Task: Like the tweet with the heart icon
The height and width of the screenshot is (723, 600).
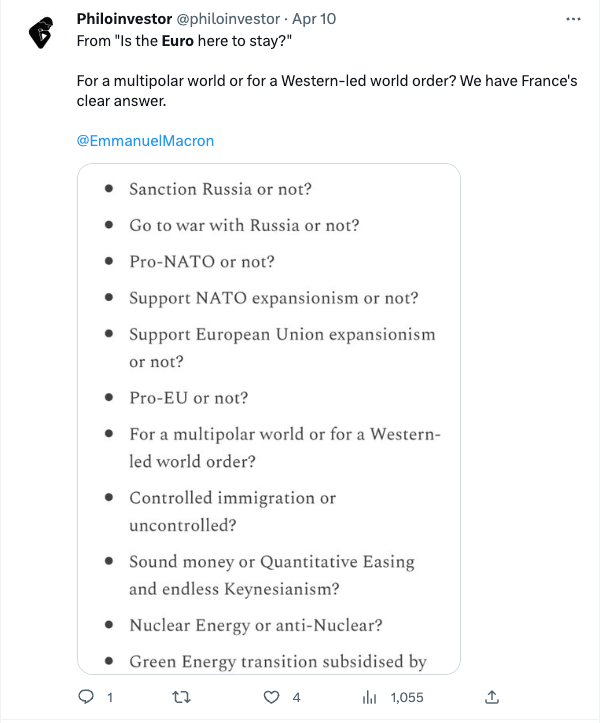Action: (272, 697)
